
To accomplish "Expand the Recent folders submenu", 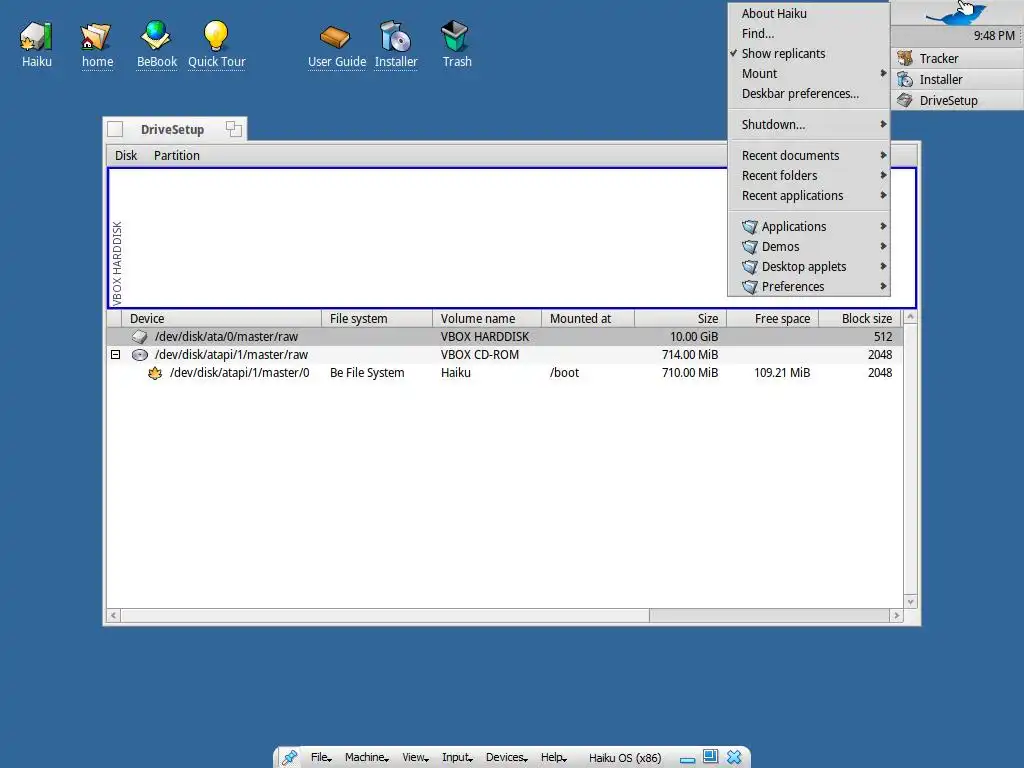I will tap(808, 176).
